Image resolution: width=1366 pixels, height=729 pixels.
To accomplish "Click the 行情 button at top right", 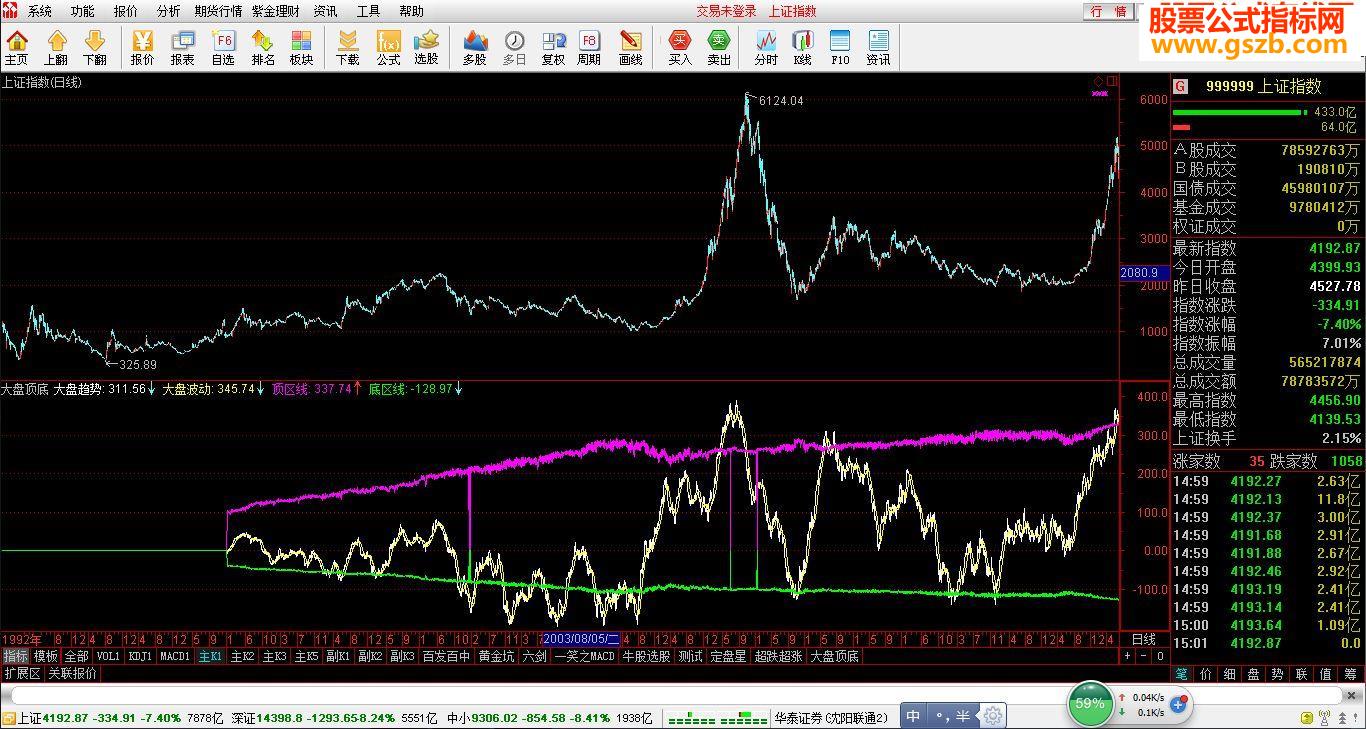I will pos(1108,11).
